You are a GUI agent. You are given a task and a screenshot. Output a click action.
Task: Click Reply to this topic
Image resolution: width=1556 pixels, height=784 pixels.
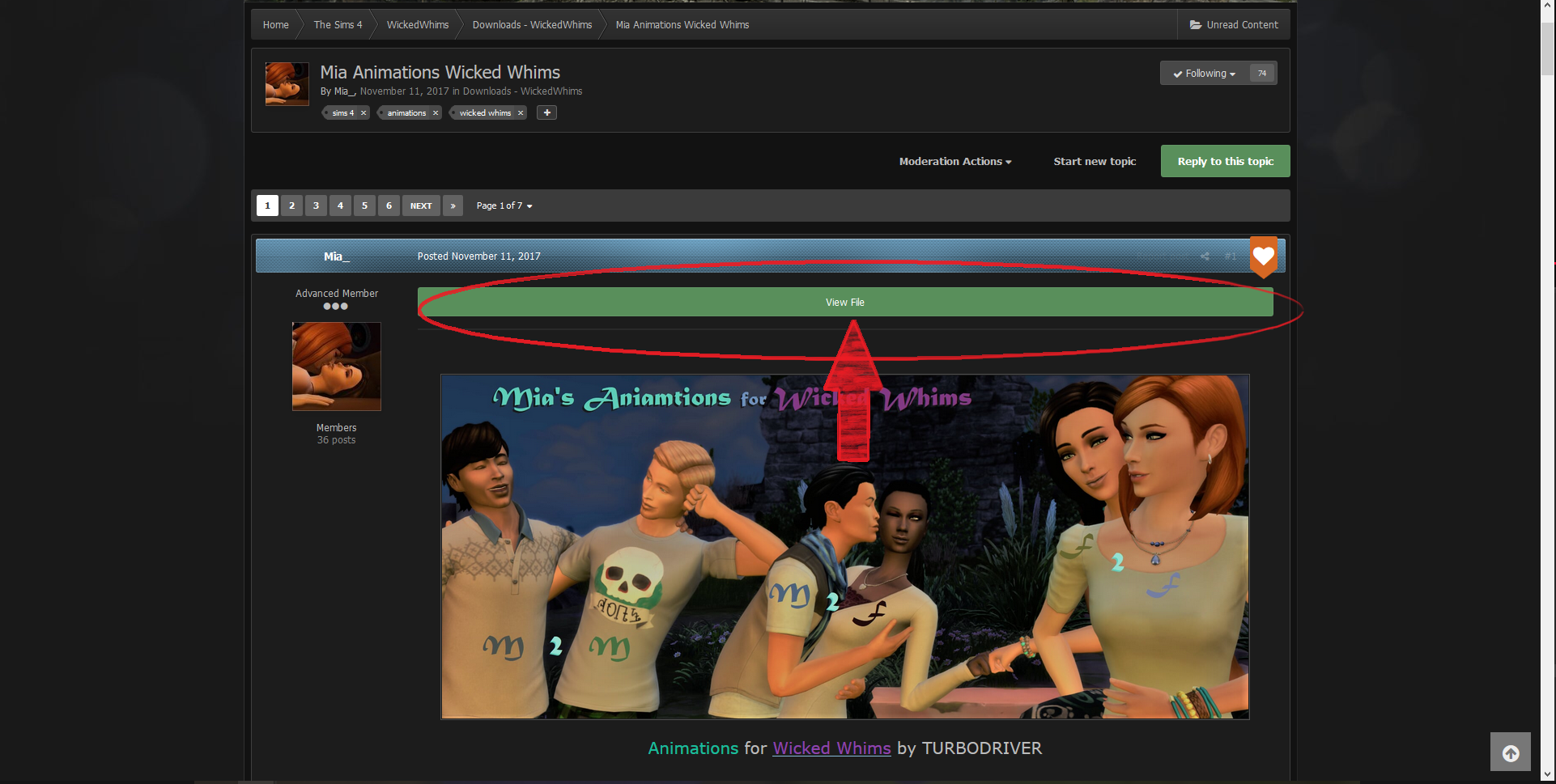[x=1226, y=161]
